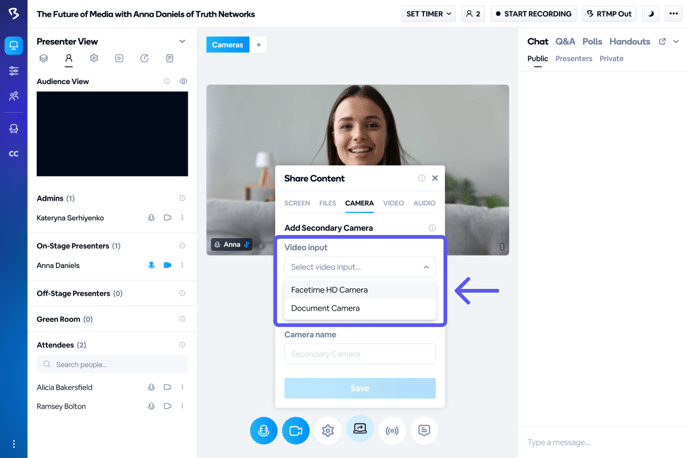This screenshot has height=458, width=688.
Task: Open the support headset sidebar icon
Action: (x=14, y=129)
